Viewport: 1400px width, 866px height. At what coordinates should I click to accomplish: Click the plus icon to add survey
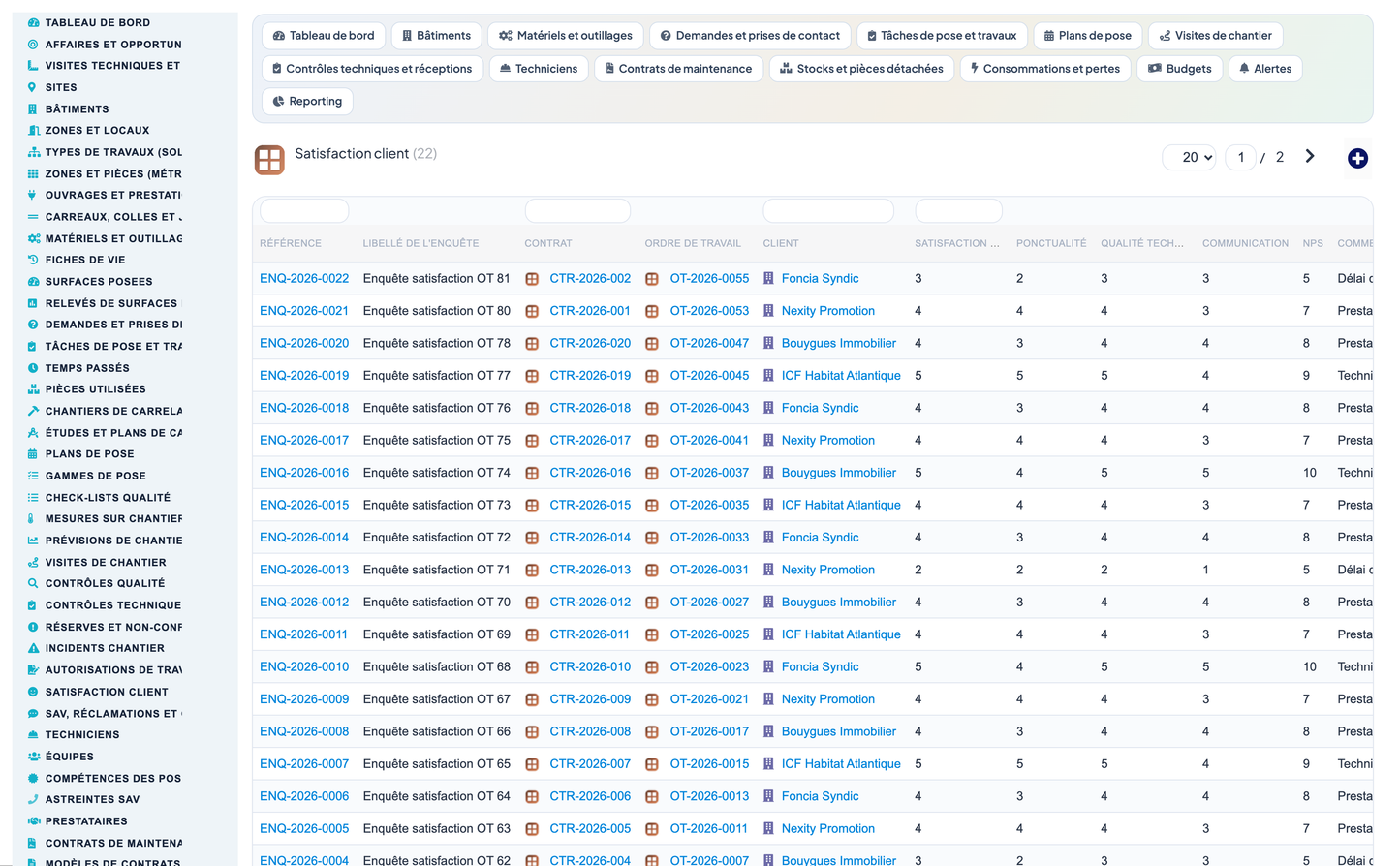(x=1357, y=158)
